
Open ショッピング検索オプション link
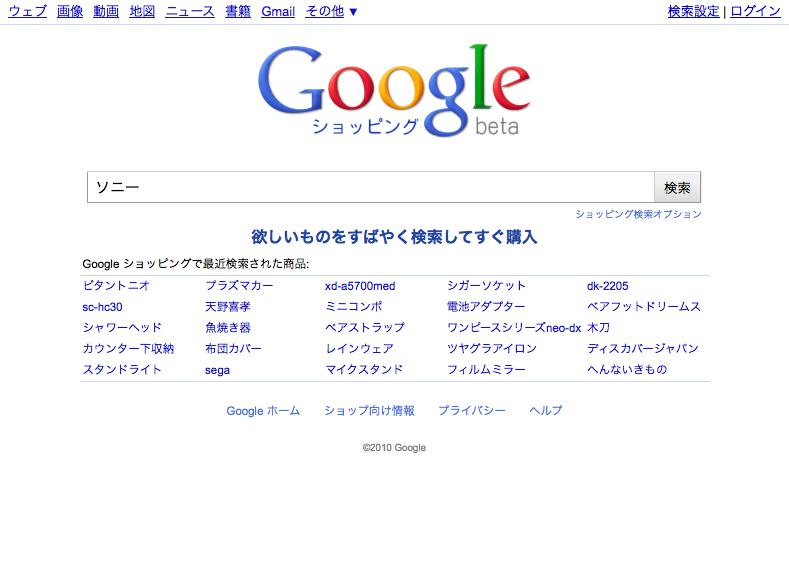pyautogui.click(x=639, y=214)
